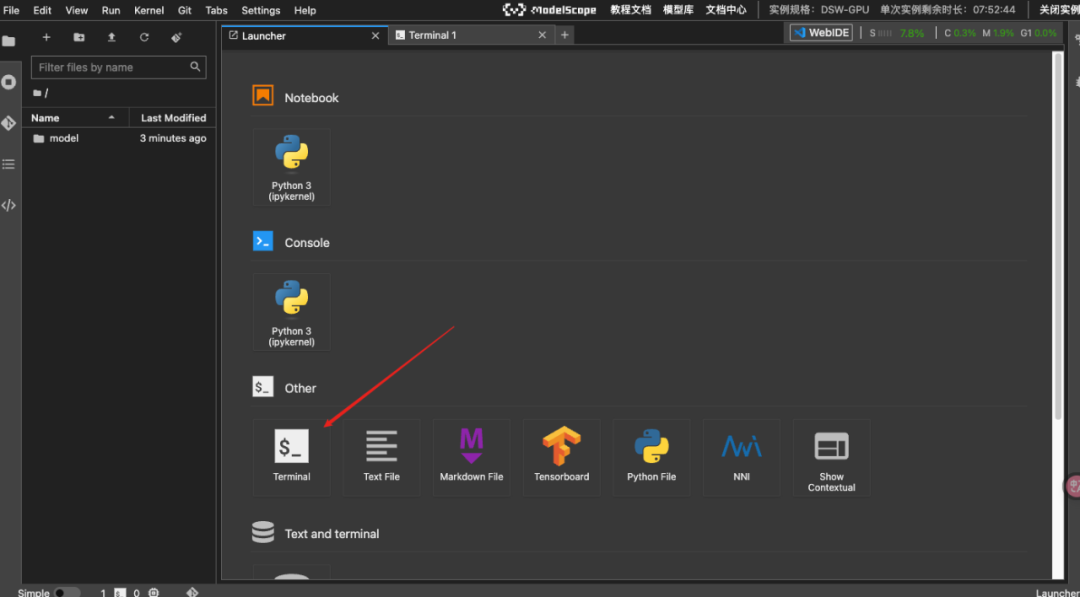Click the Git clone toolbar icon
This screenshot has width=1080, height=597.
(x=176, y=37)
